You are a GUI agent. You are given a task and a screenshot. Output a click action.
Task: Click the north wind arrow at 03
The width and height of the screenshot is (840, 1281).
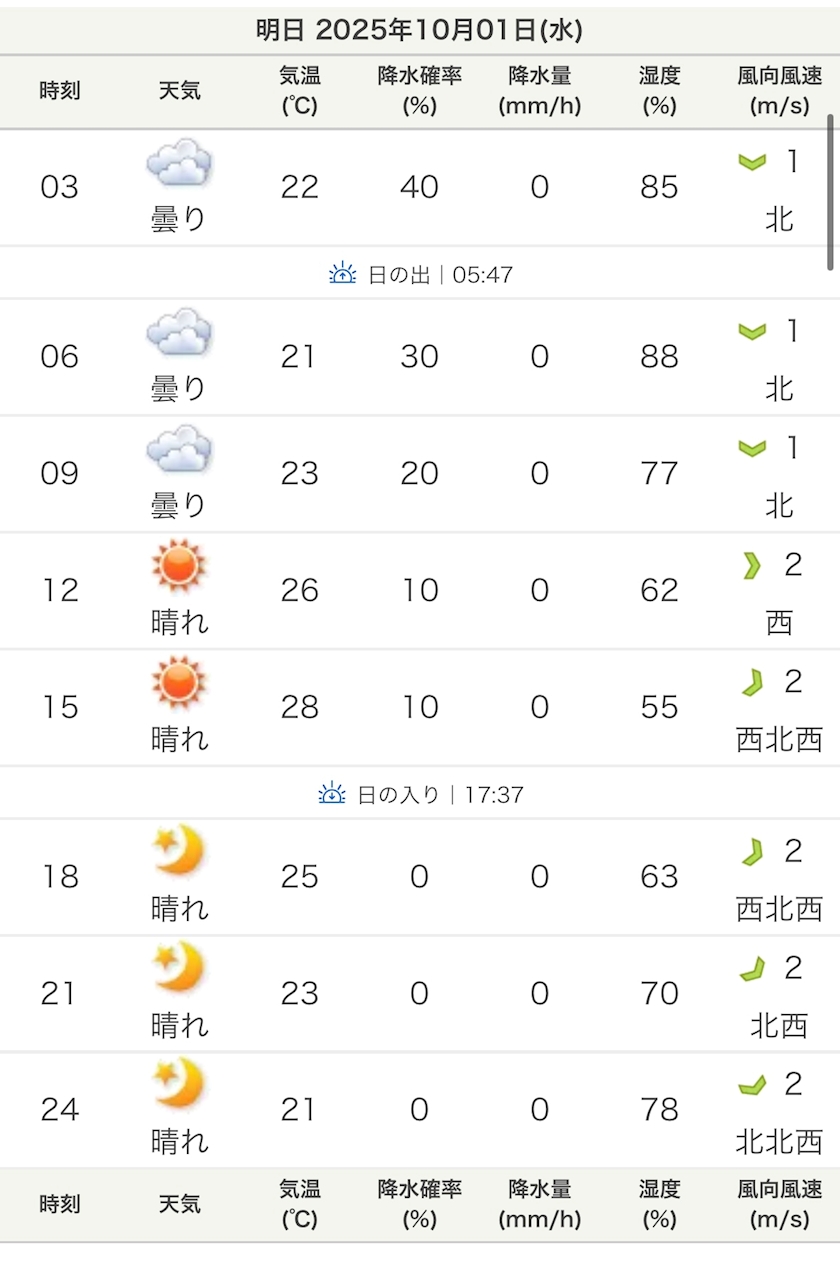[x=751, y=162]
